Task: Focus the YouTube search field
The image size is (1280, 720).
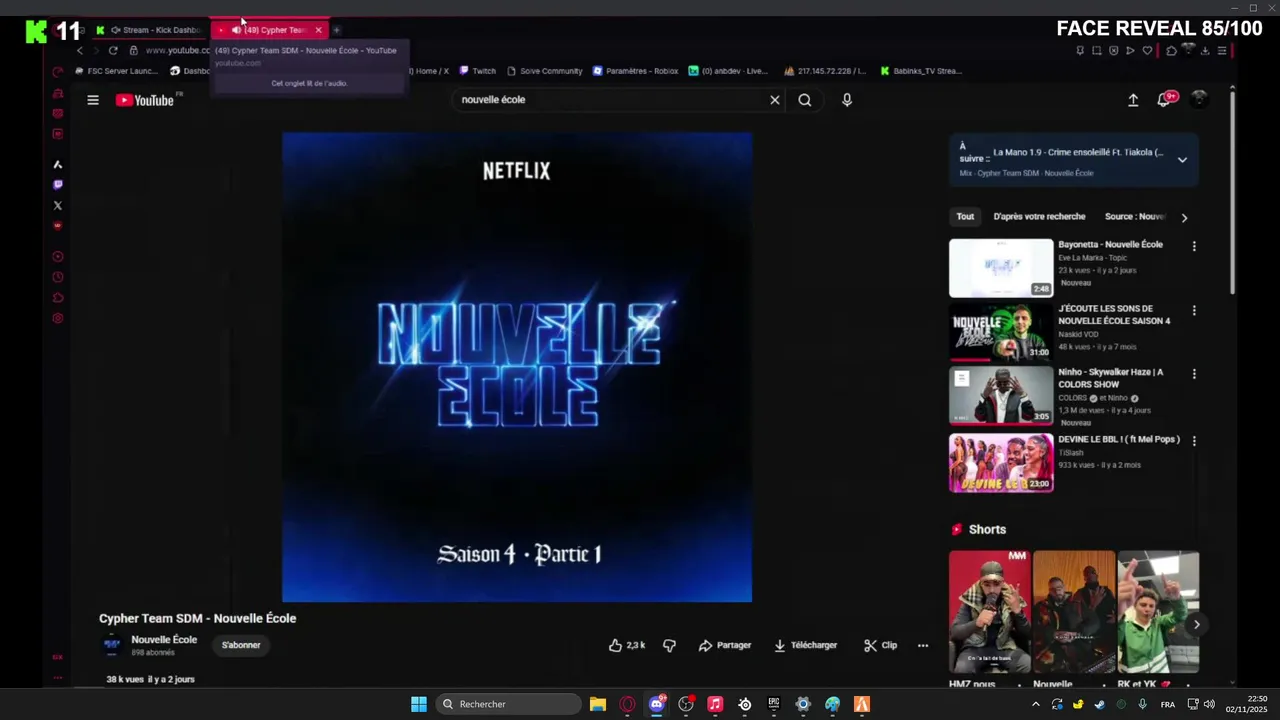Action: (610, 100)
